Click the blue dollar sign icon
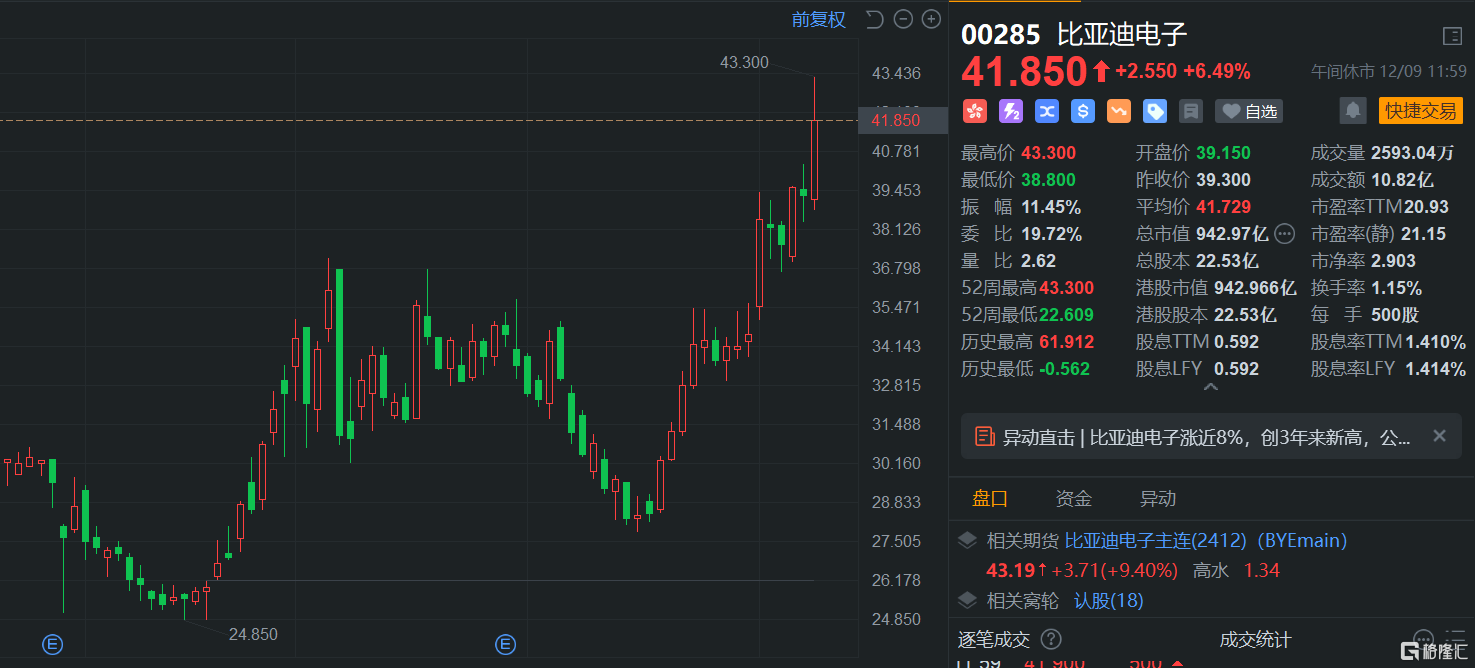Screen dimensions: 1475x668 click(1083, 111)
